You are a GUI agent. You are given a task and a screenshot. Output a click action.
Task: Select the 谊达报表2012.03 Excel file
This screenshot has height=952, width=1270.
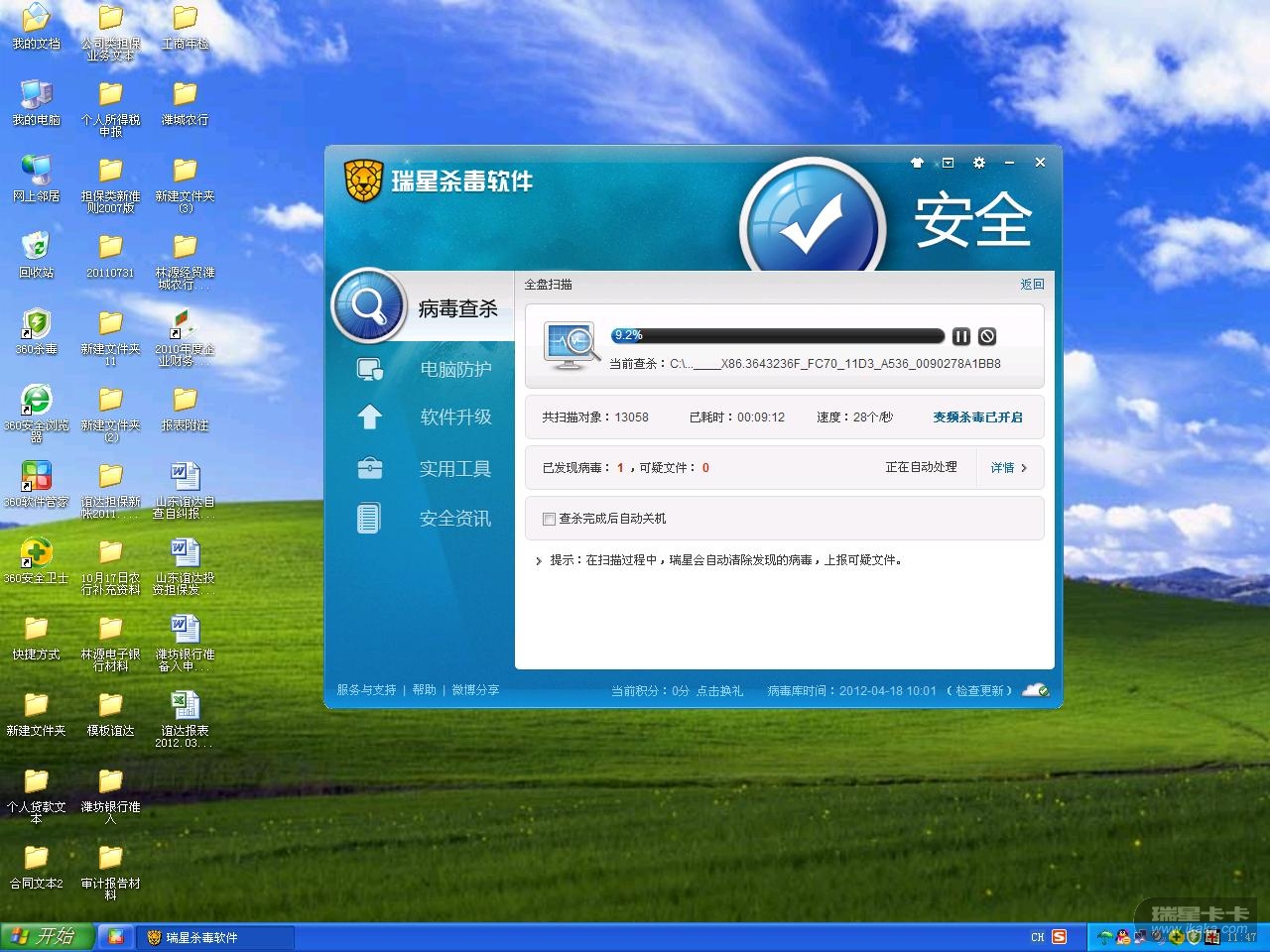[x=185, y=720]
